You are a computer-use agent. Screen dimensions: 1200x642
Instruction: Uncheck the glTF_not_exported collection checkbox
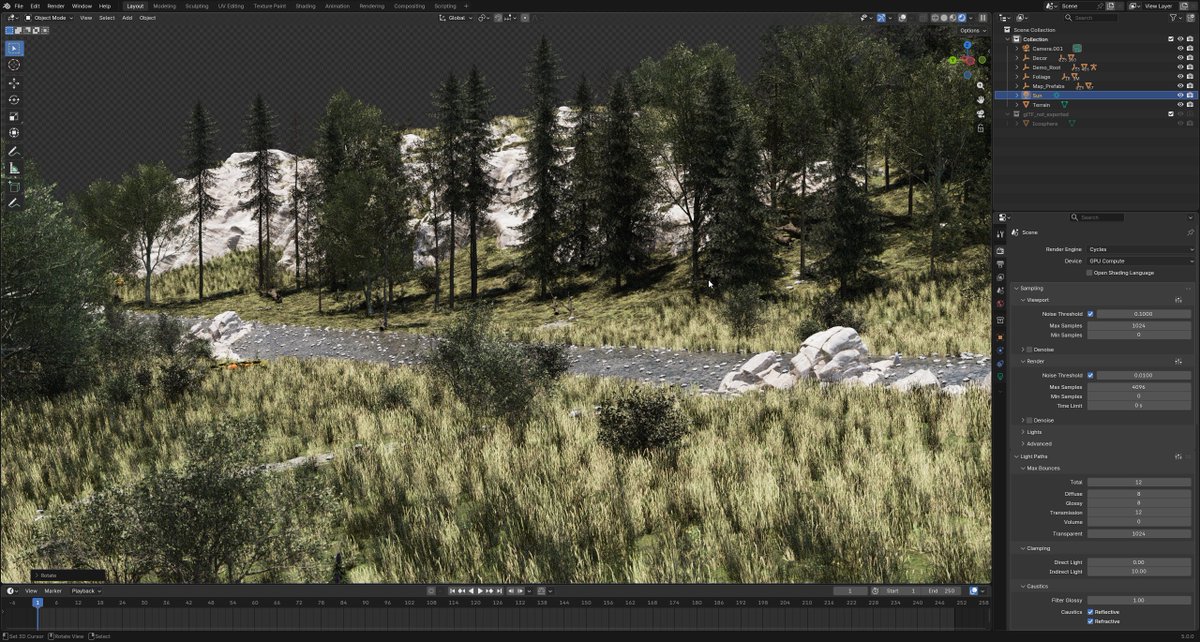click(1171, 114)
